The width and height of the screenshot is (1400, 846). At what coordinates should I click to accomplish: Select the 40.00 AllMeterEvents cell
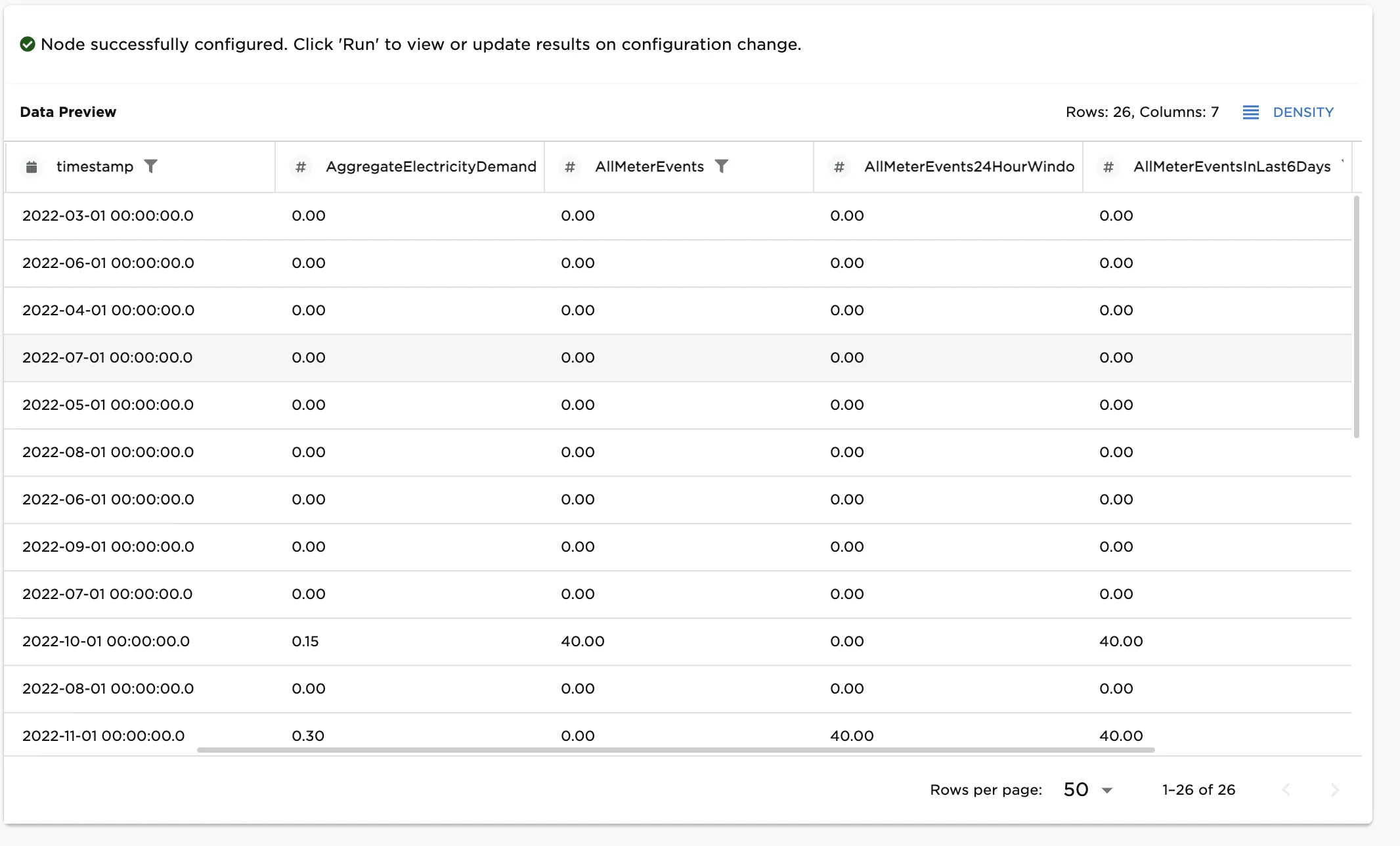(582, 641)
